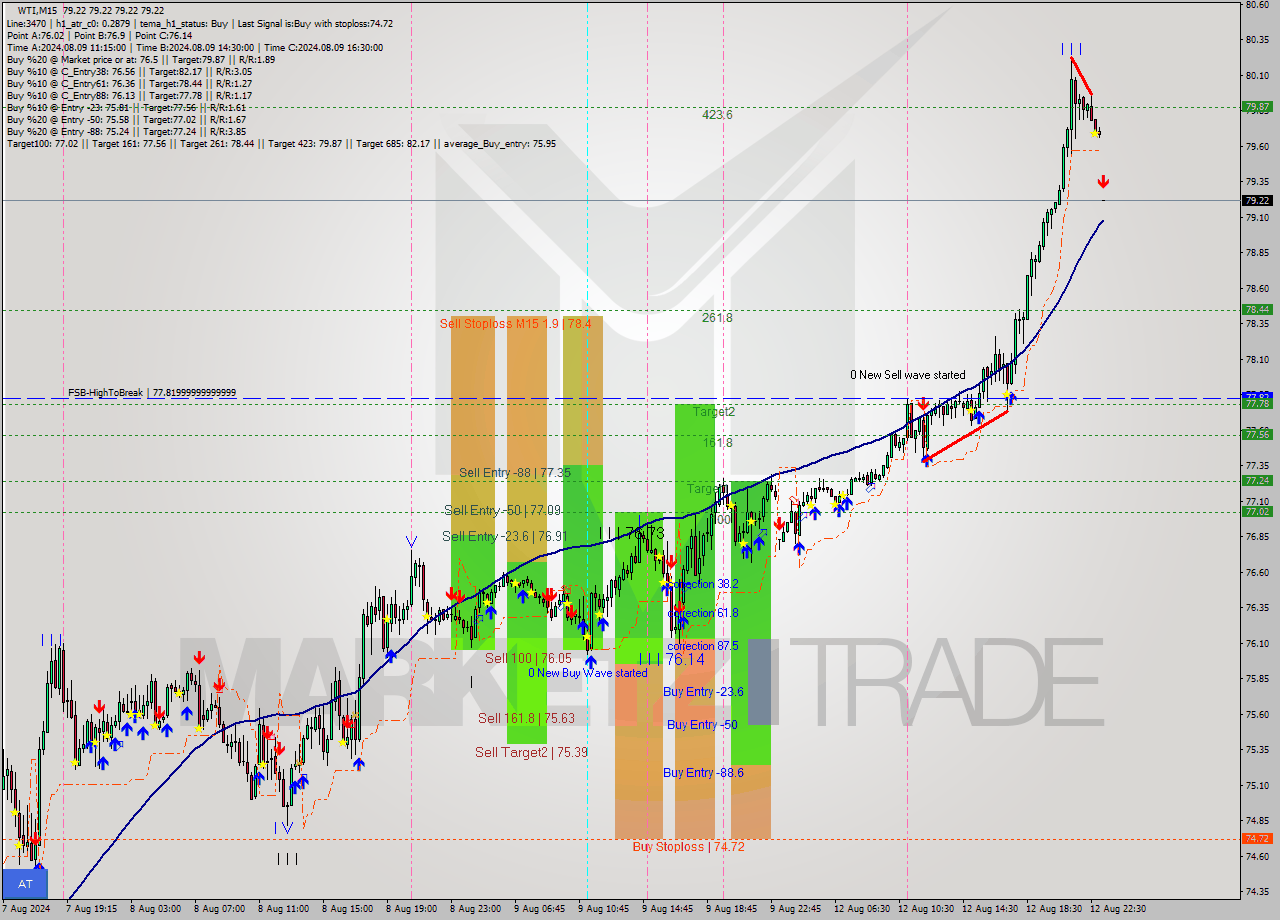Viewport: 1280px width, 920px height.
Task: Click the 'Buy %20 @ Market price' line
Action: 140,60
